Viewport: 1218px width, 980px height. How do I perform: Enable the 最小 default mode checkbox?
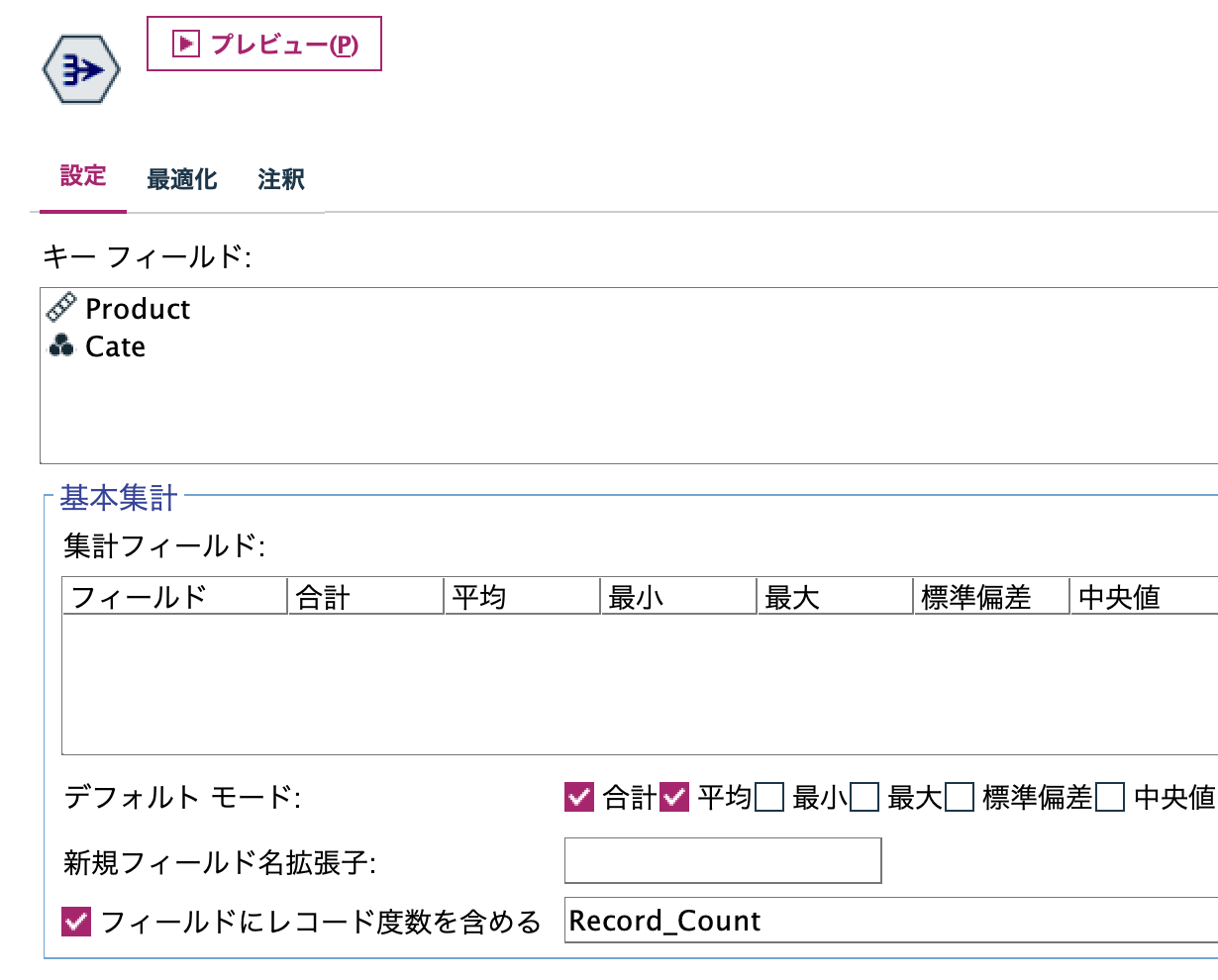tap(768, 798)
